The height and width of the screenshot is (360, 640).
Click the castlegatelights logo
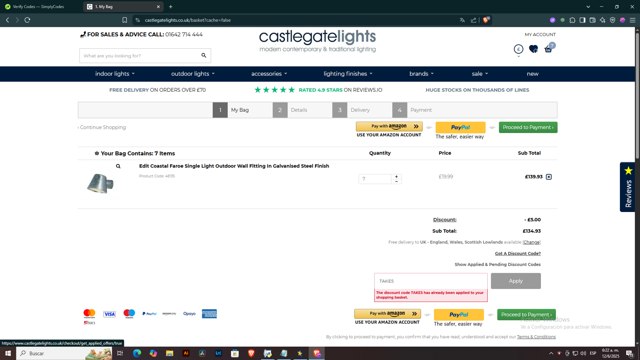coord(318,41)
